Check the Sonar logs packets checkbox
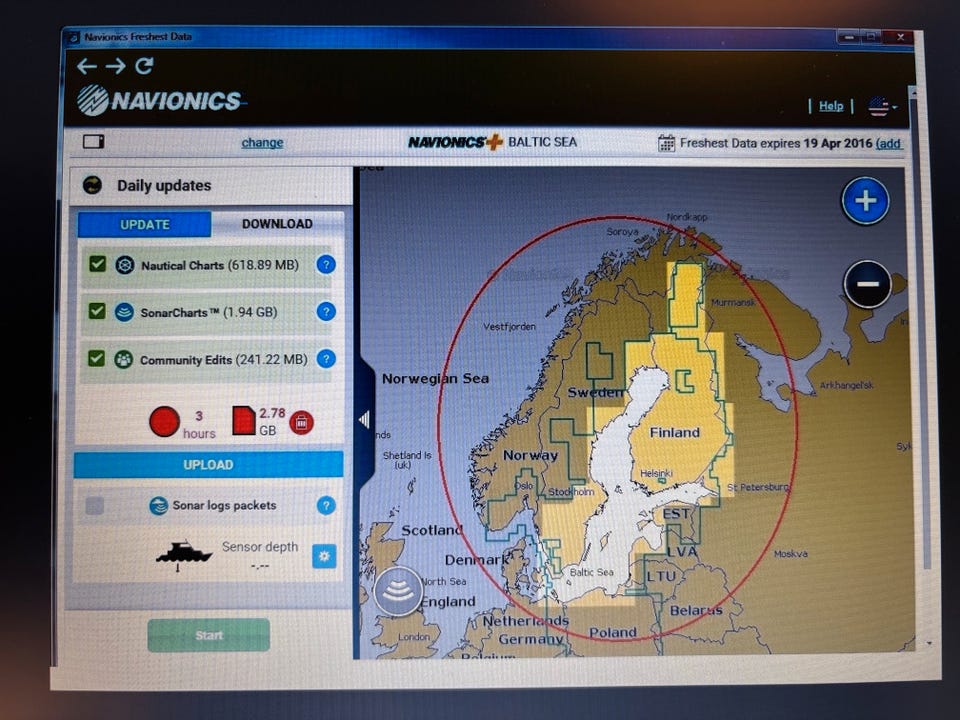This screenshot has height=720, width=960. click(x=94, y=506)
